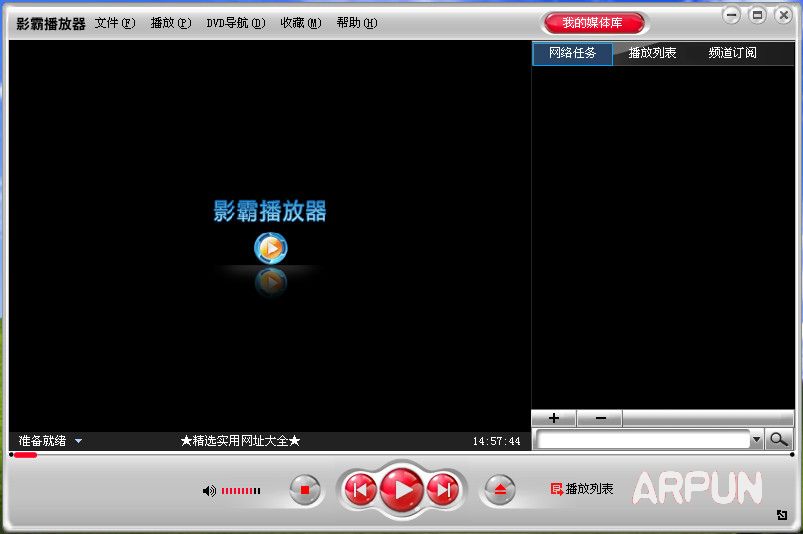Mute audio with the speaker icon

(x=209, y=491)
